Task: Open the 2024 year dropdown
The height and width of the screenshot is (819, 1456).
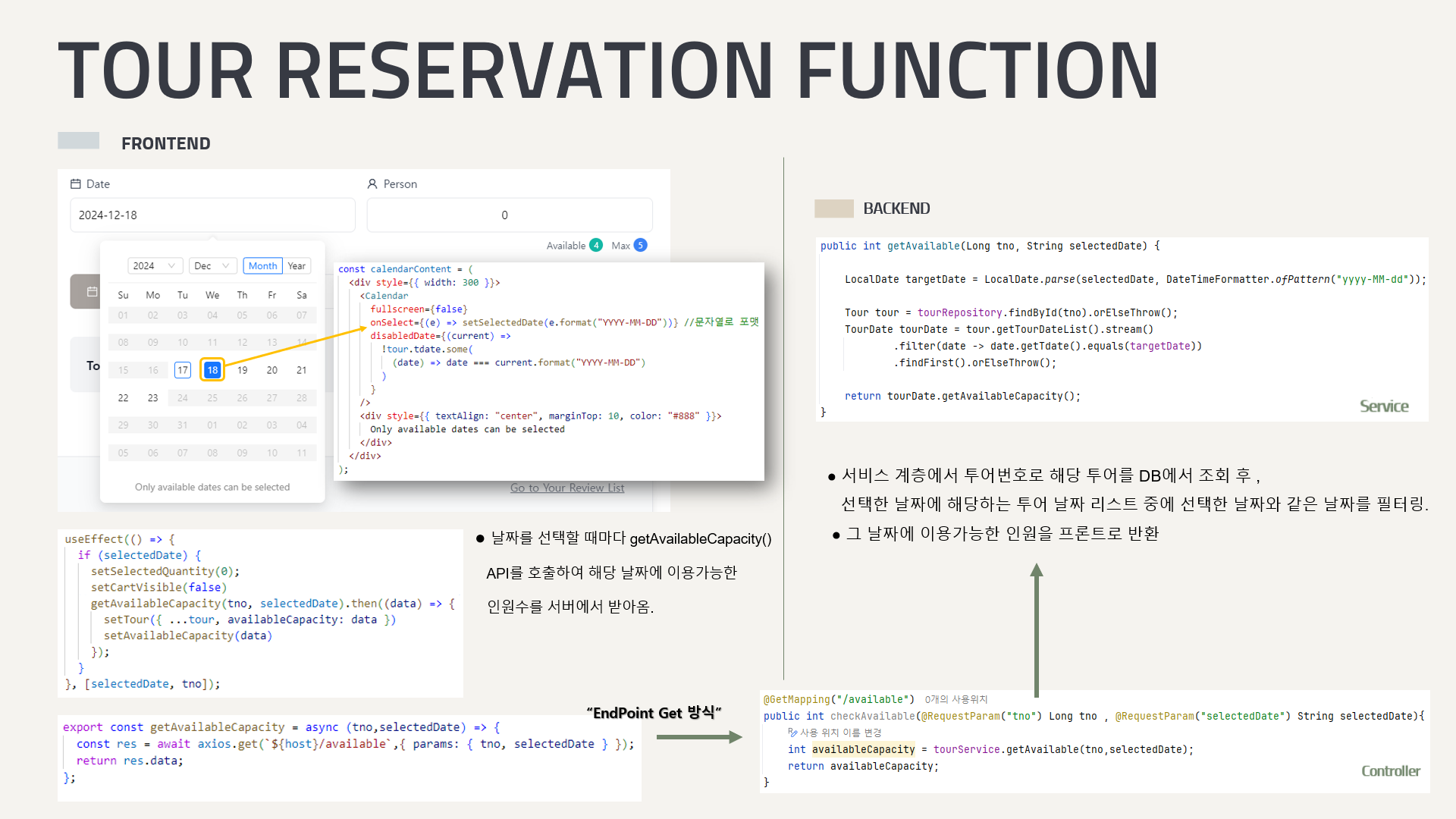Action: click(x=155, y=266)
